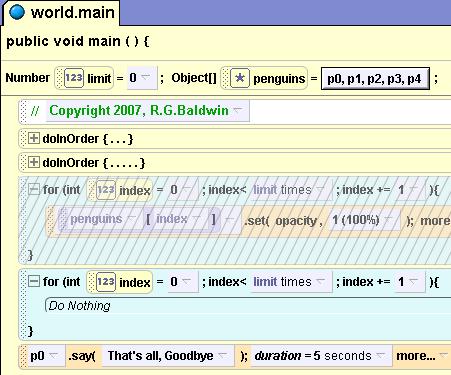Click more on the set opacity statement
The image size is (451, 375).
point(435,221)
